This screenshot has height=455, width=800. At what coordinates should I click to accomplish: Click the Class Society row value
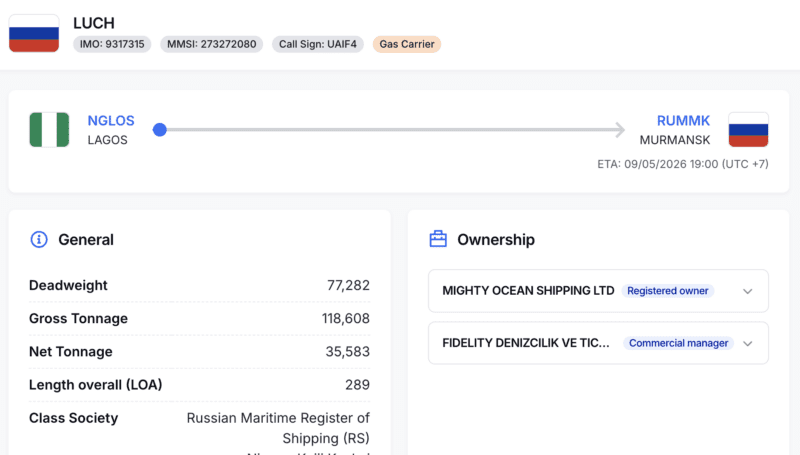(x=278, y=426)
